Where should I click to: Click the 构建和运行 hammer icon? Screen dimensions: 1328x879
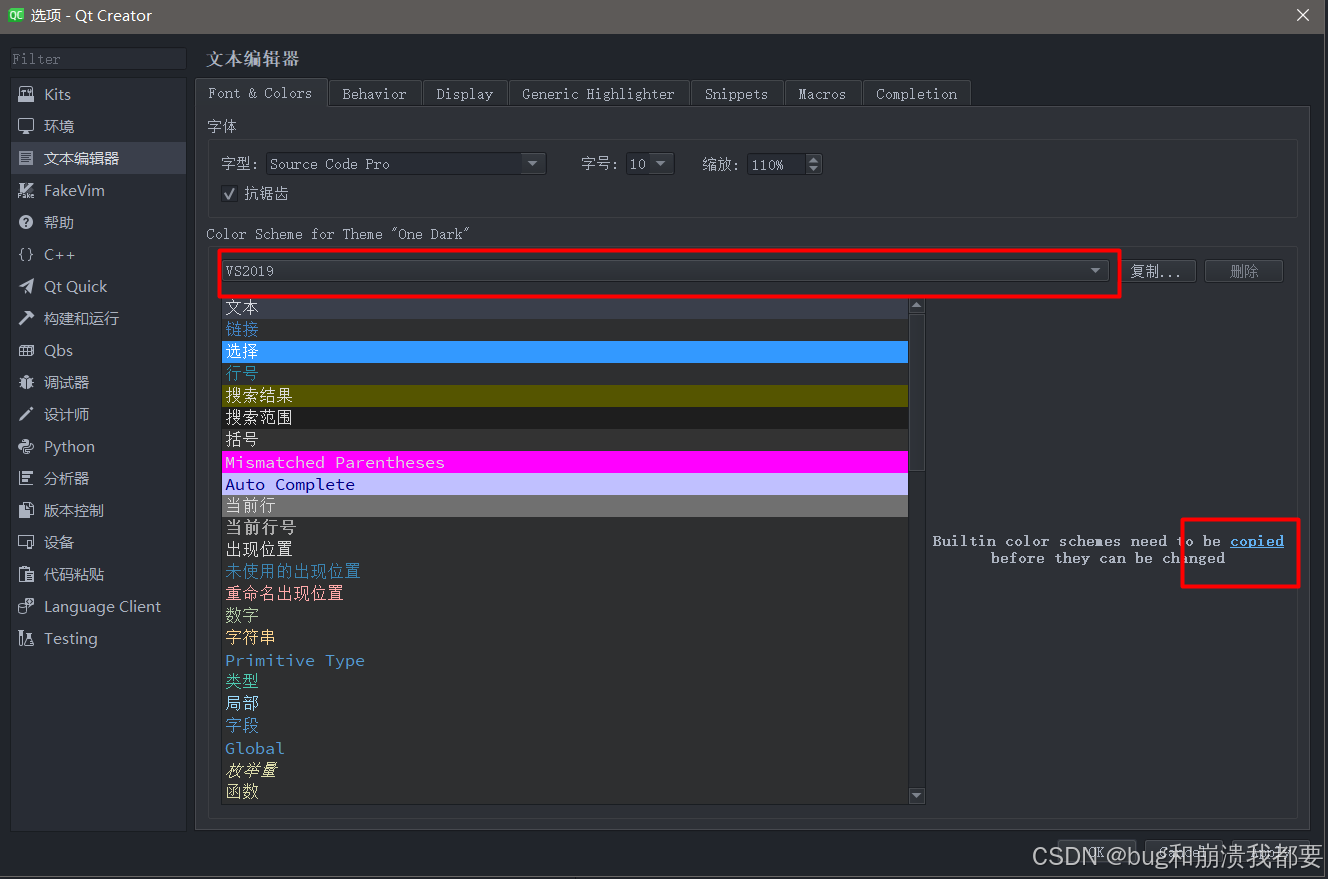(x=26, y=318)
